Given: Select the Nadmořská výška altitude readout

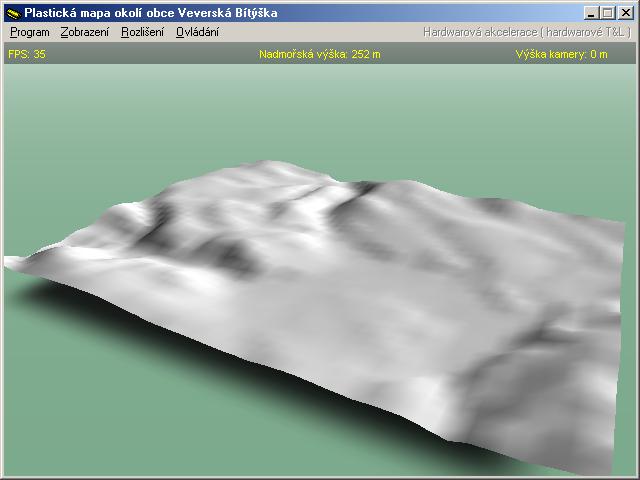Looking at the screenshot, I should (x=319, y=54).
